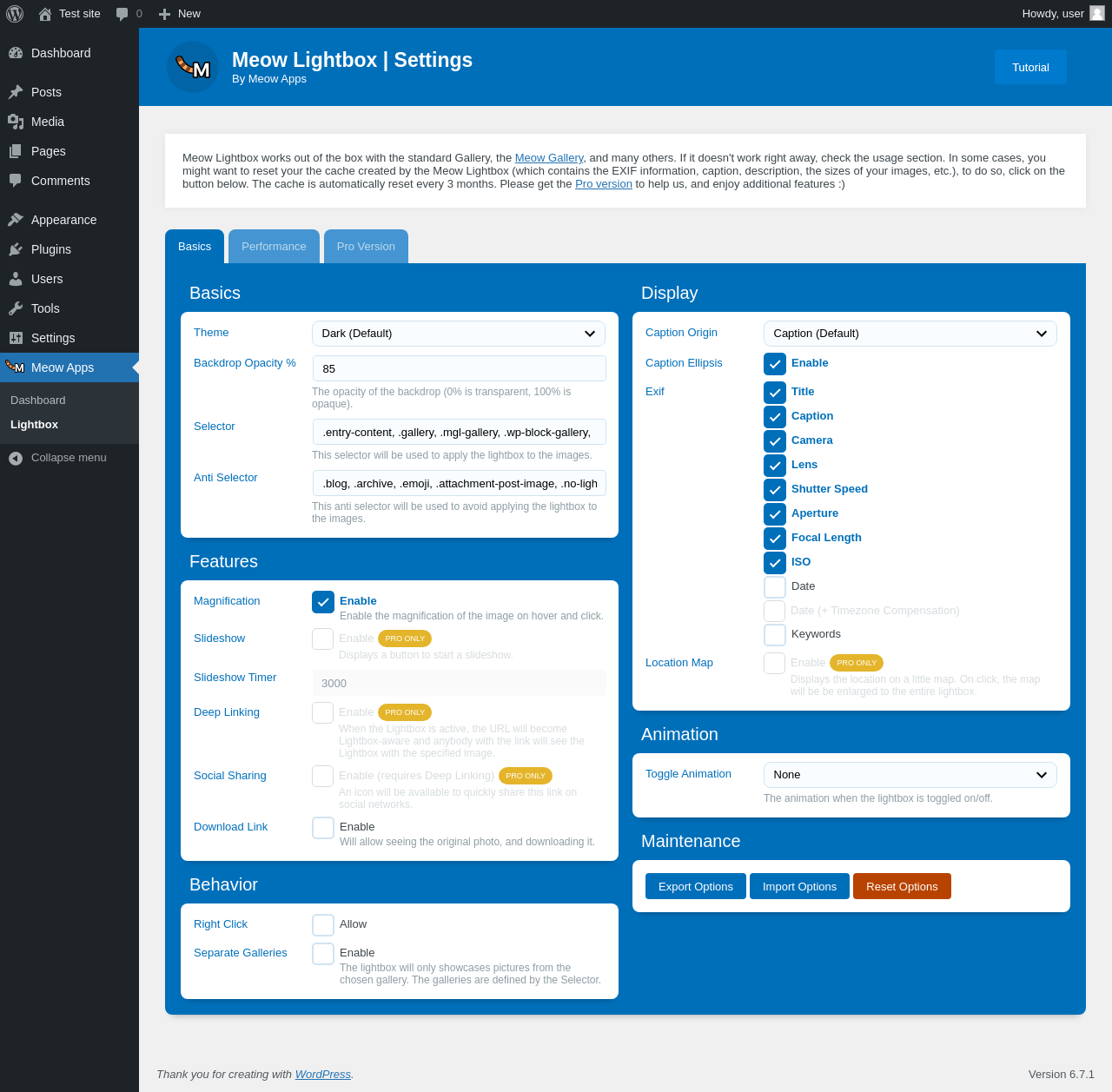Switch to the Performance tab
1112x1092 pixels.
click(274, 247)
